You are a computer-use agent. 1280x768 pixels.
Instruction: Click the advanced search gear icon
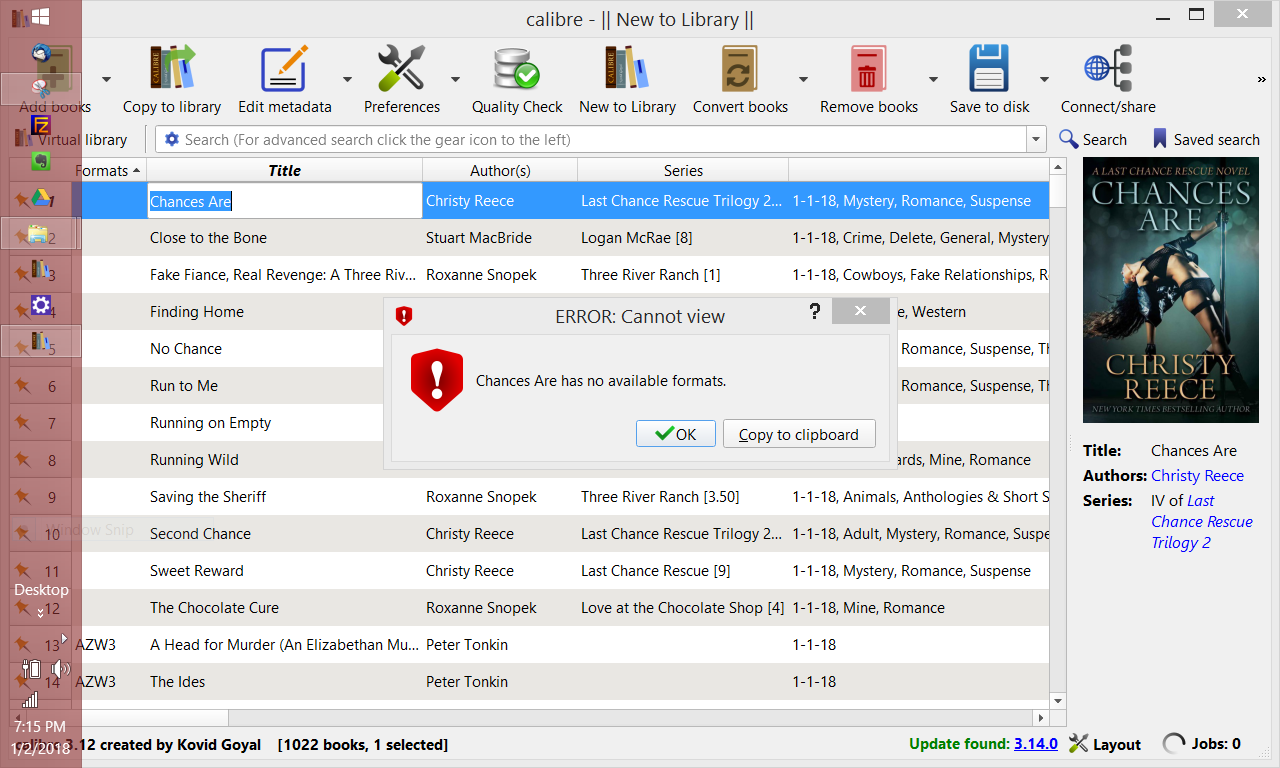(x=172, y=140)
